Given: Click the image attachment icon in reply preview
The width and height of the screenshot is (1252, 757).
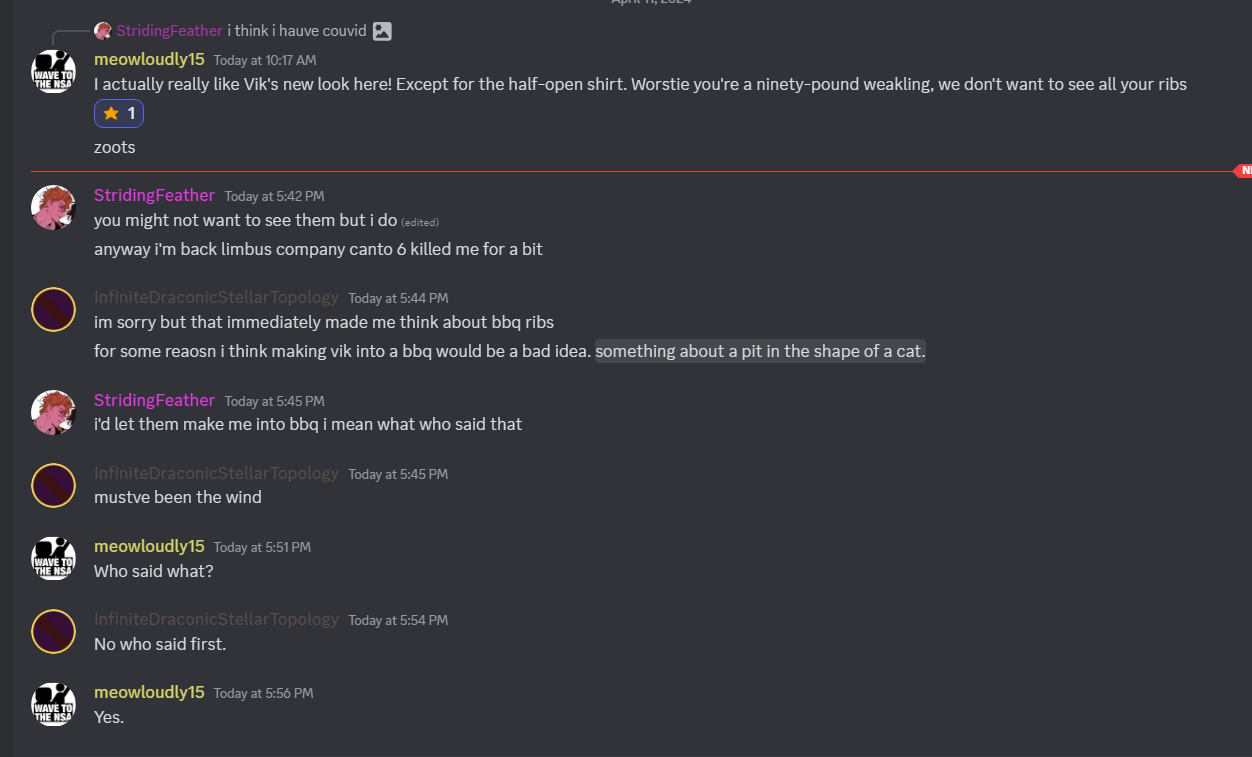Looking at the screenshot, I should point(382,31).
